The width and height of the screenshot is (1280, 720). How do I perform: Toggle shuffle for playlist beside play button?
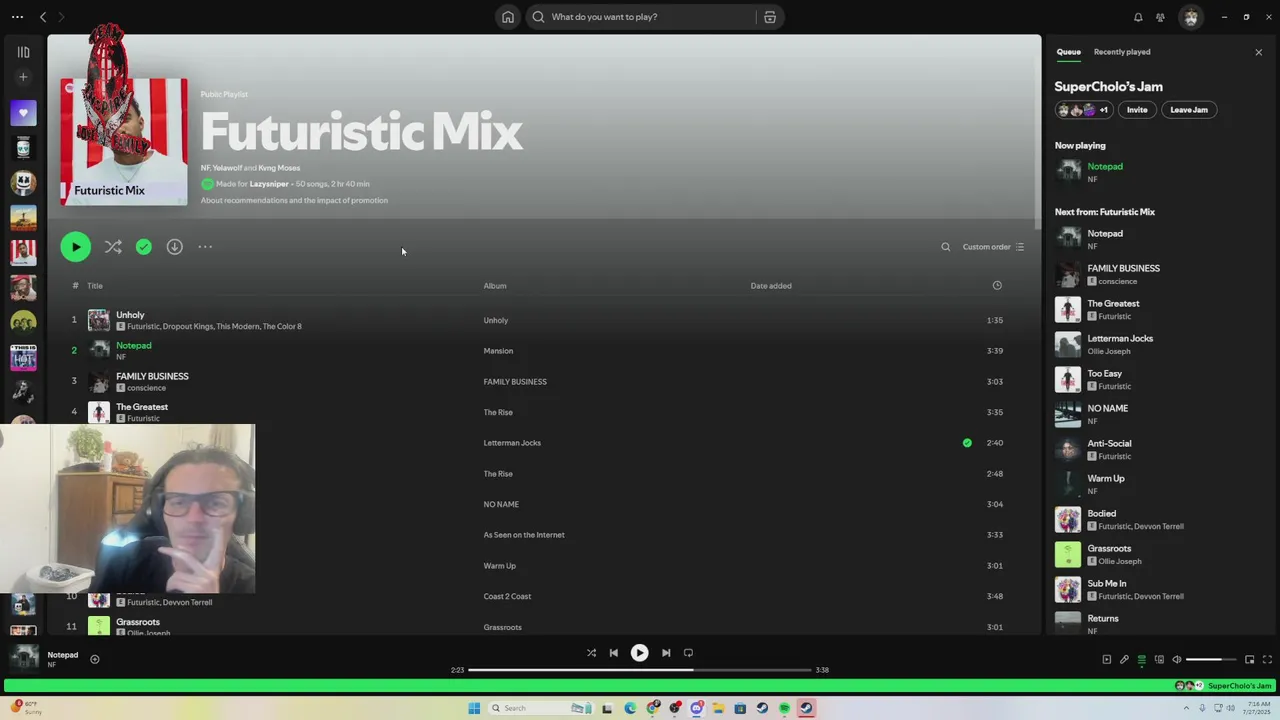[x=113, y=247]
